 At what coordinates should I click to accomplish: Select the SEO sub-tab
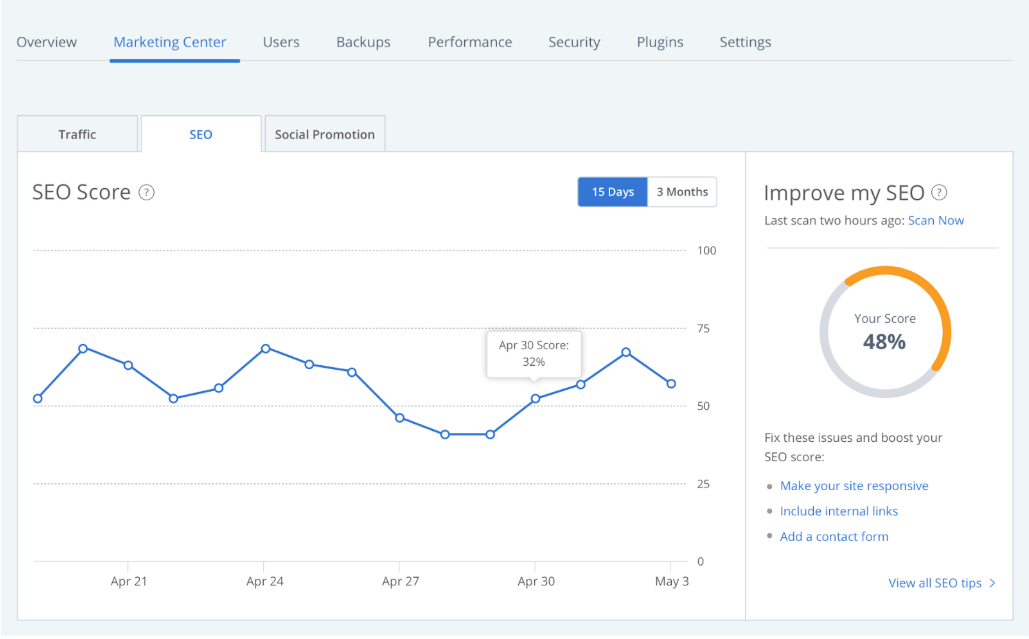point(201,134)
